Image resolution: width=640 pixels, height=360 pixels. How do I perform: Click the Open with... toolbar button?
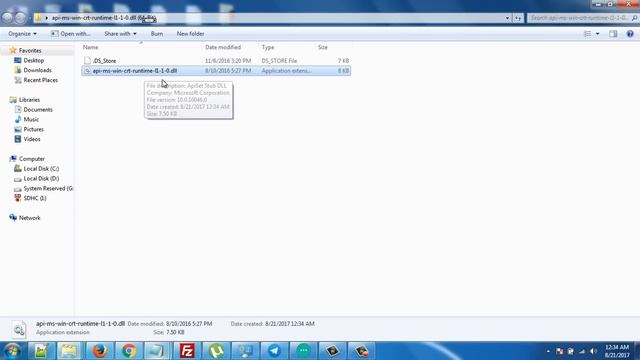point(71,34)
